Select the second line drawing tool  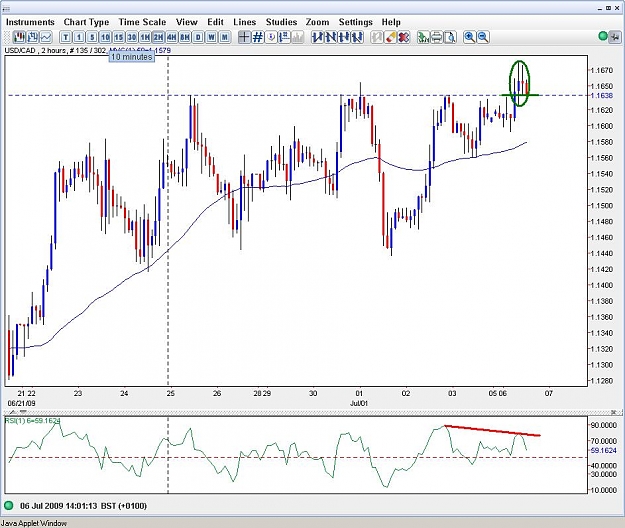click(x=331, y=37)
